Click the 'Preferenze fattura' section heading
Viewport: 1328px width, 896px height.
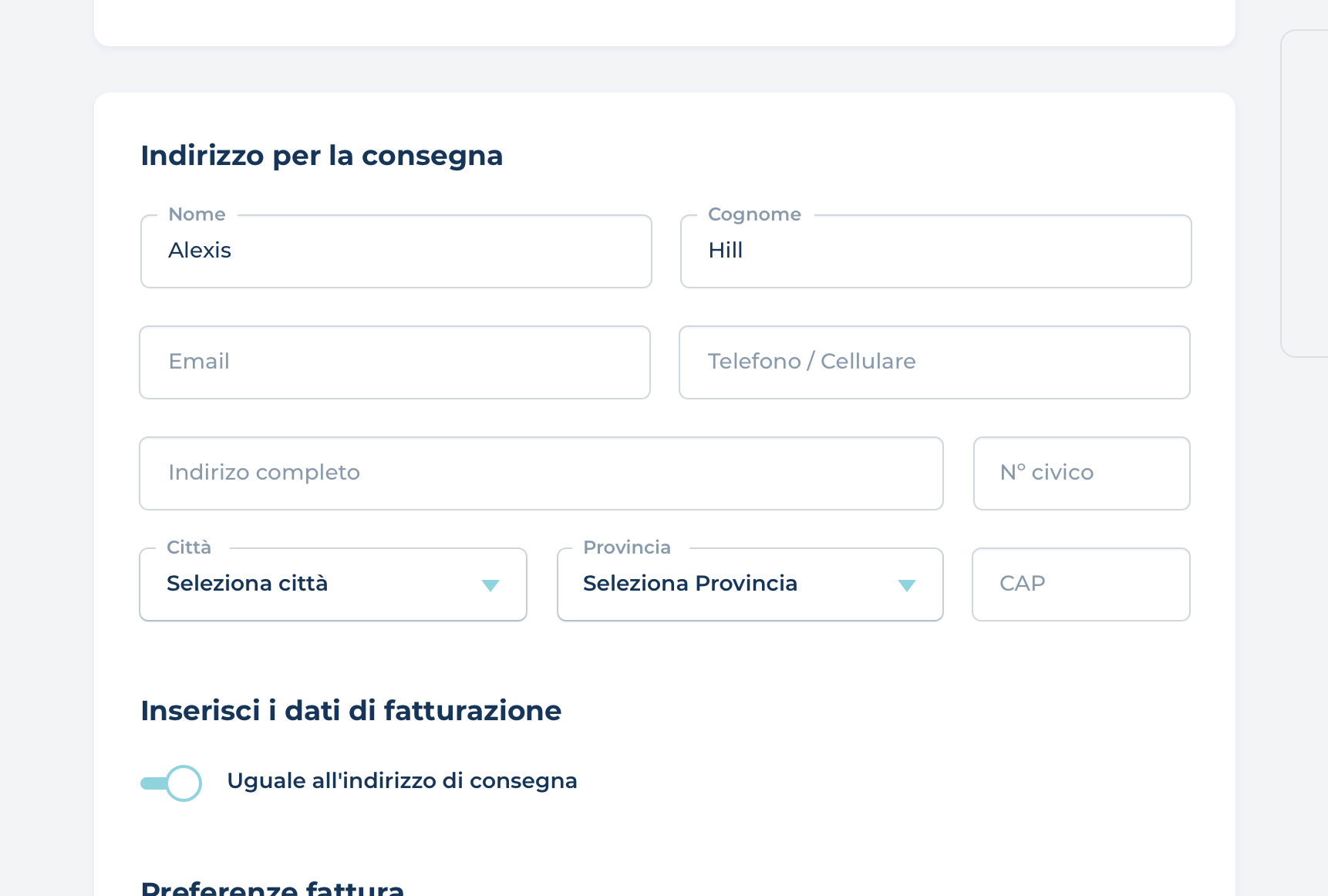point(272,888)
